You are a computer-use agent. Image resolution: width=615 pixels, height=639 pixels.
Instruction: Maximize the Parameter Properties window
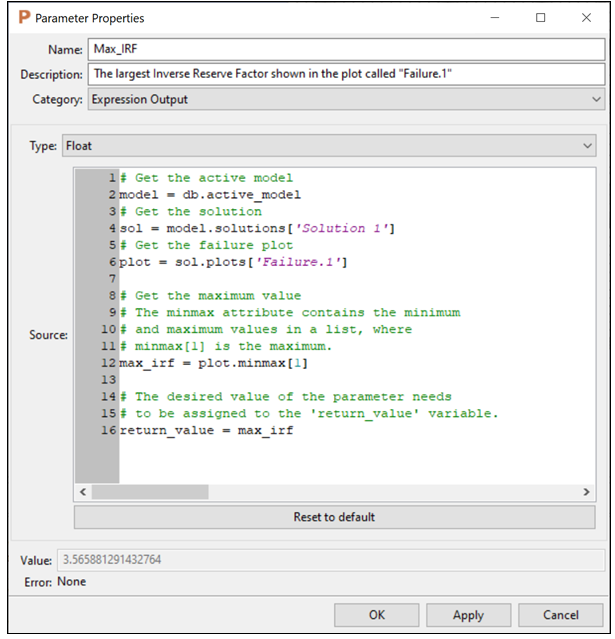click(x=540, y=18)
